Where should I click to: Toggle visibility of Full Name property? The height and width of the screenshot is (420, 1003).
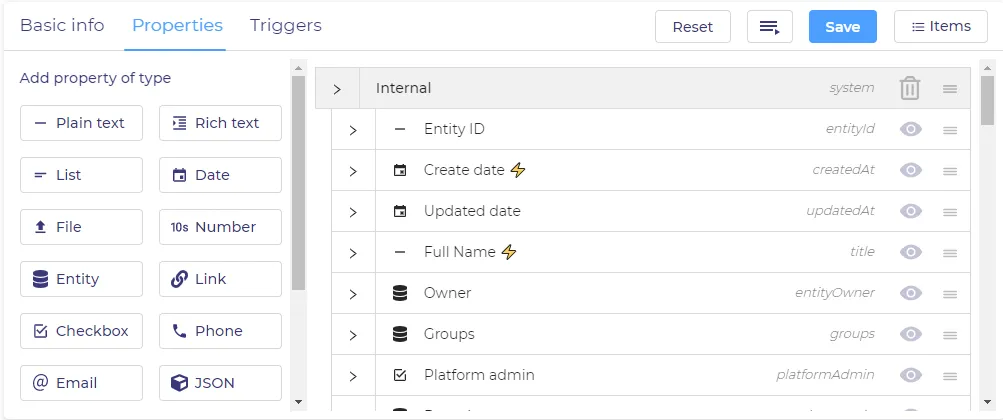(911, 252)
